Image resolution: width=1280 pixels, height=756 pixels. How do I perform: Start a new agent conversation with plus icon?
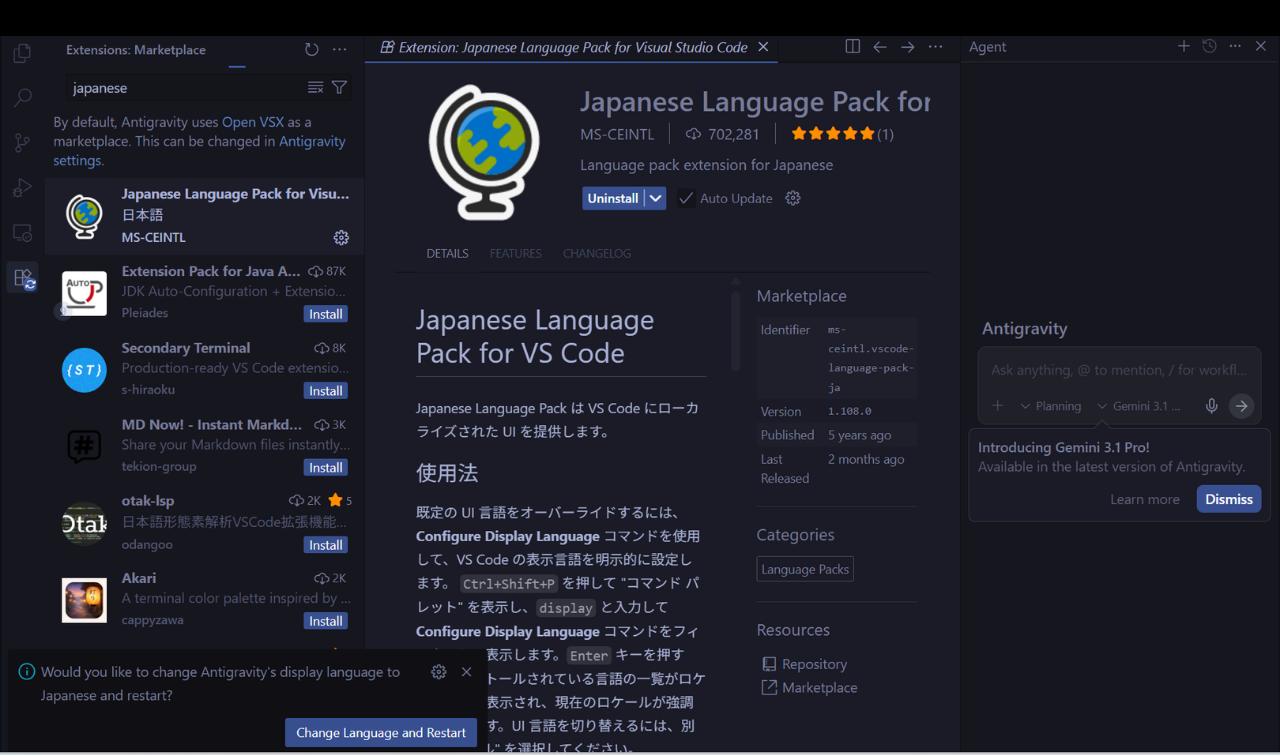[1183, 47]
